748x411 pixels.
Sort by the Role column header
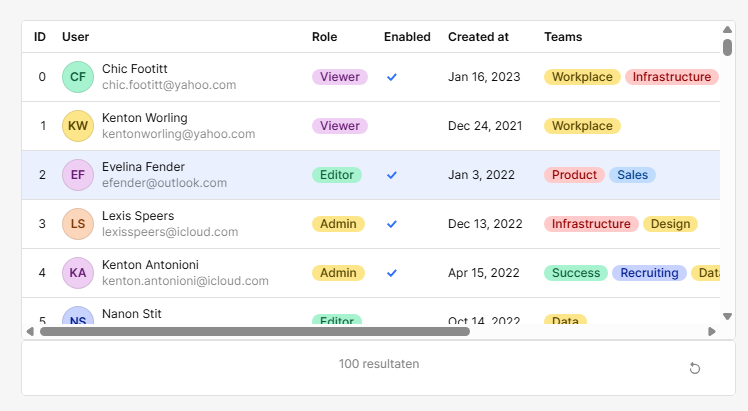324,37
